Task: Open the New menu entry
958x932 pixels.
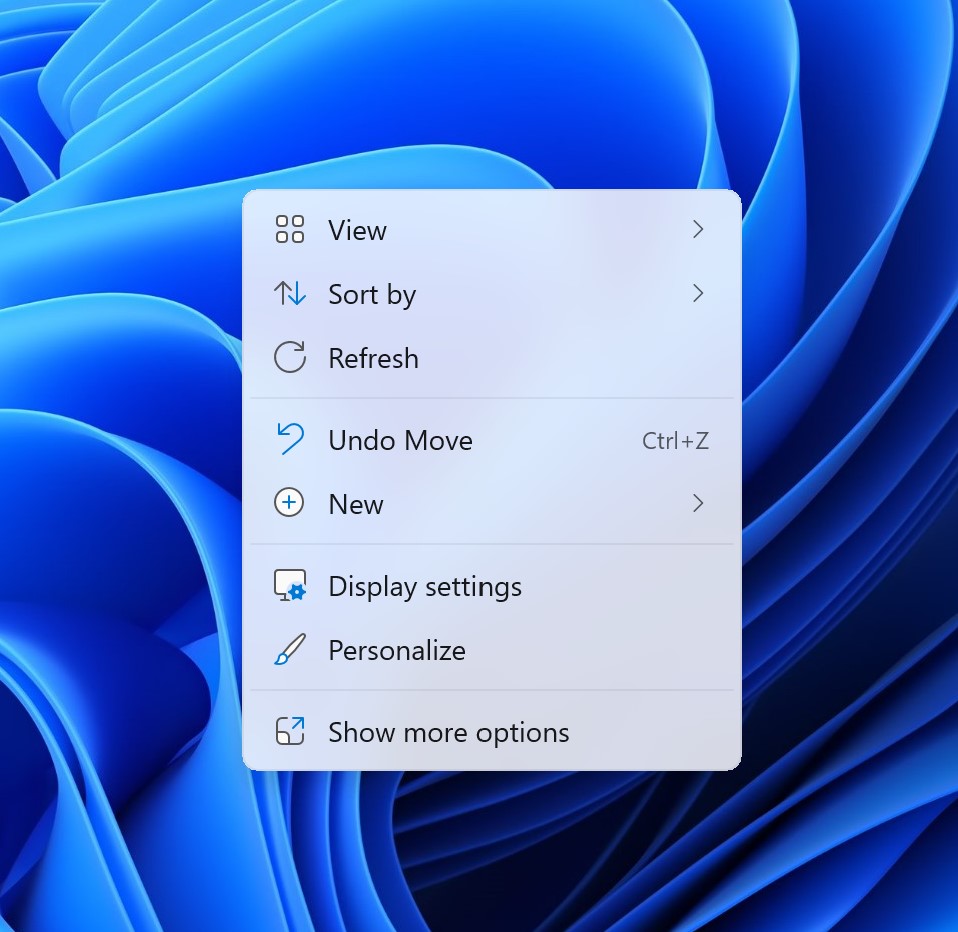Action: click(492, 504)
